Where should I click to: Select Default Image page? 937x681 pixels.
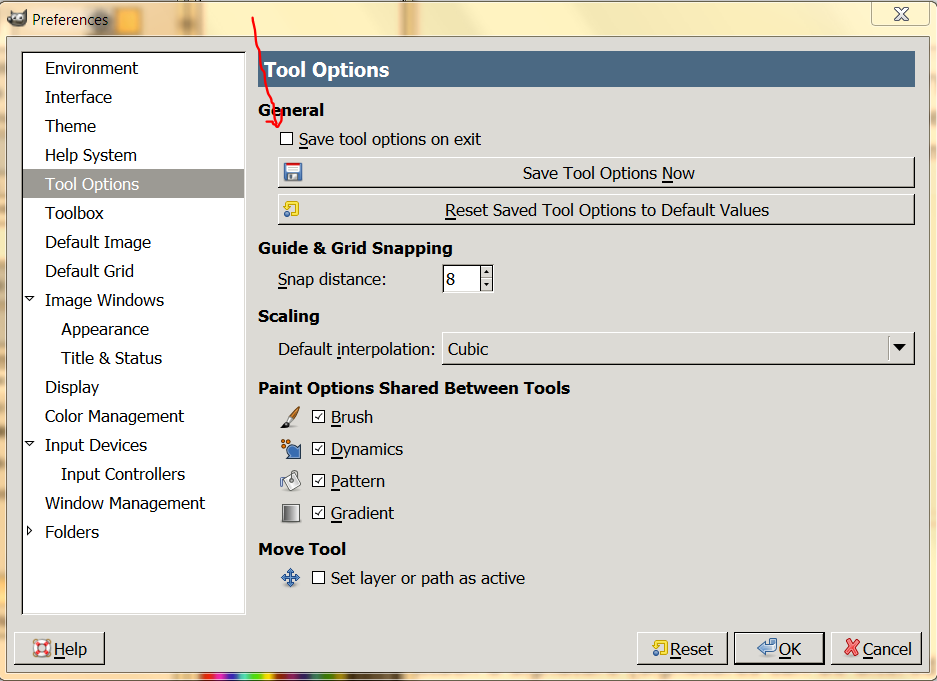click(x=98, y=242)
